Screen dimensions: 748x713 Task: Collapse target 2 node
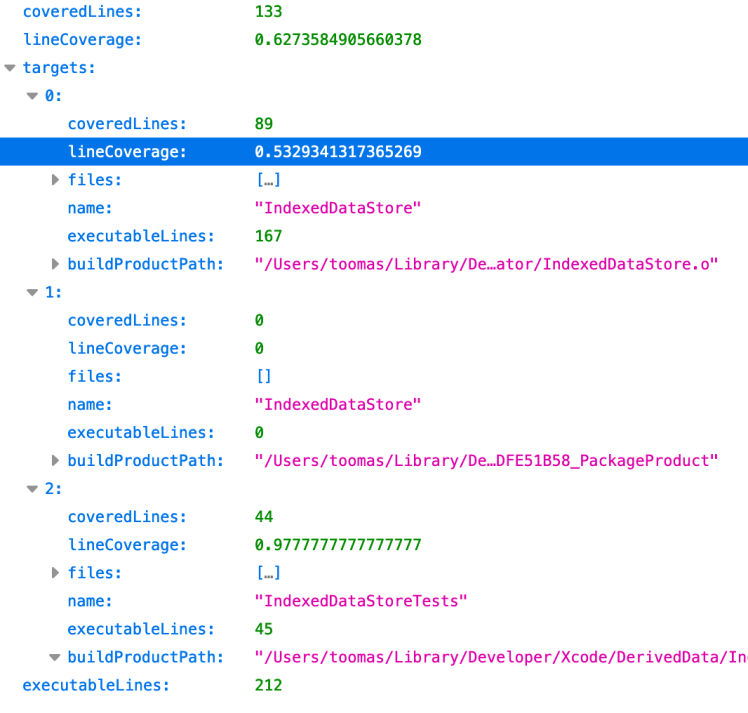coord(32,489)
